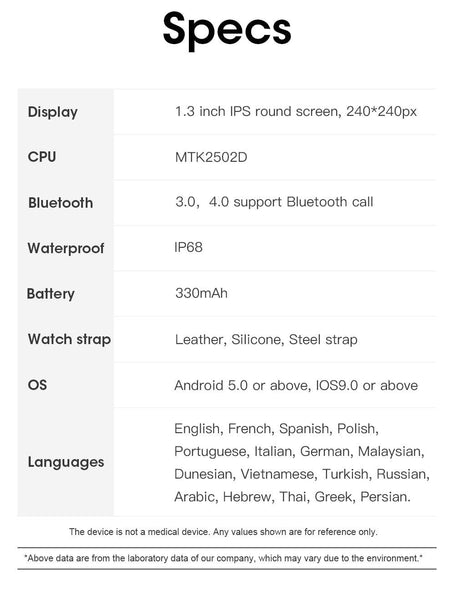Select the Watch strap row label
The width and height of the screenshot is (455, 600).
69,339
